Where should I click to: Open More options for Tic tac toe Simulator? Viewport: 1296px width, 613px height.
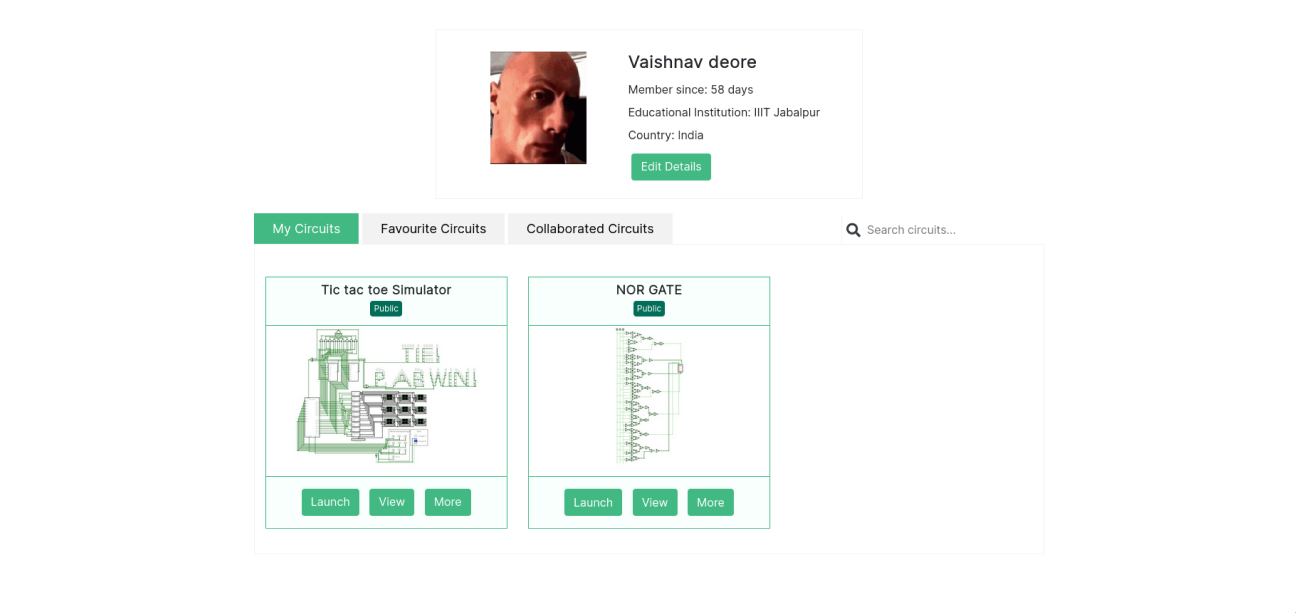click(x=447, y=502)
